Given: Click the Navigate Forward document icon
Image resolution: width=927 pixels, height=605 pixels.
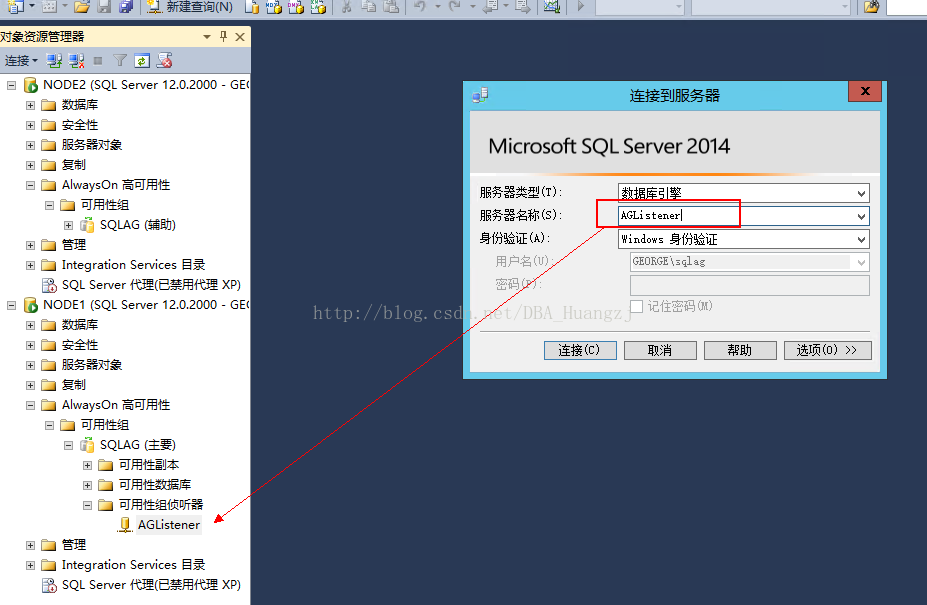Looking at the screenshot, I should pyautogui.click(x=523, y=7).
